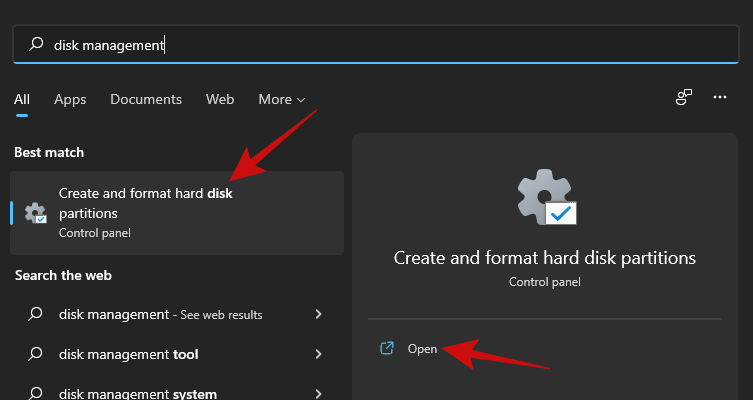The height and width of the screenshot is (400, 753).
Task: Click the search magnifier icon in search box
Action: click(x=36, y=45)
